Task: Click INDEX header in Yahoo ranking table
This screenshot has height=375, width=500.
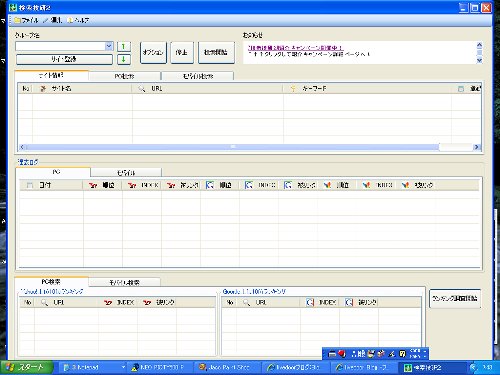Action: pyautogui.click(x=118, y=303)
